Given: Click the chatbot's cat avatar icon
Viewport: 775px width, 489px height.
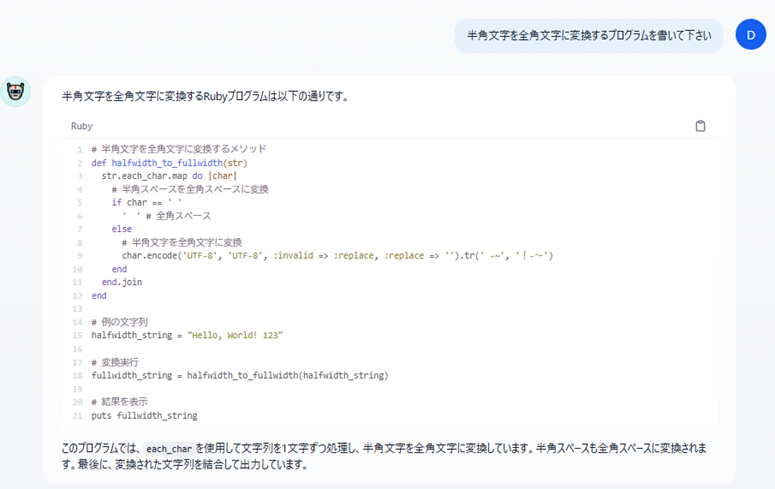Looking at the screenshot, I should (15, 92).
